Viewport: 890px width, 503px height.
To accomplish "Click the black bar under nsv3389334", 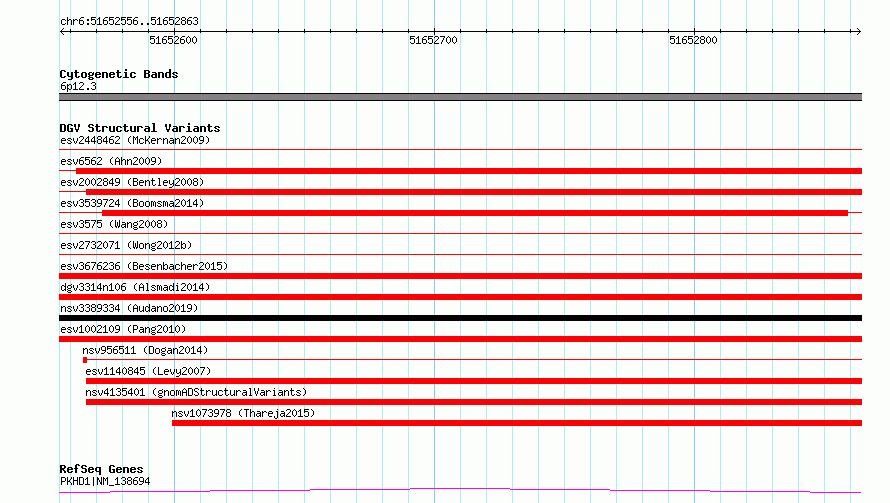I will 460,318.
